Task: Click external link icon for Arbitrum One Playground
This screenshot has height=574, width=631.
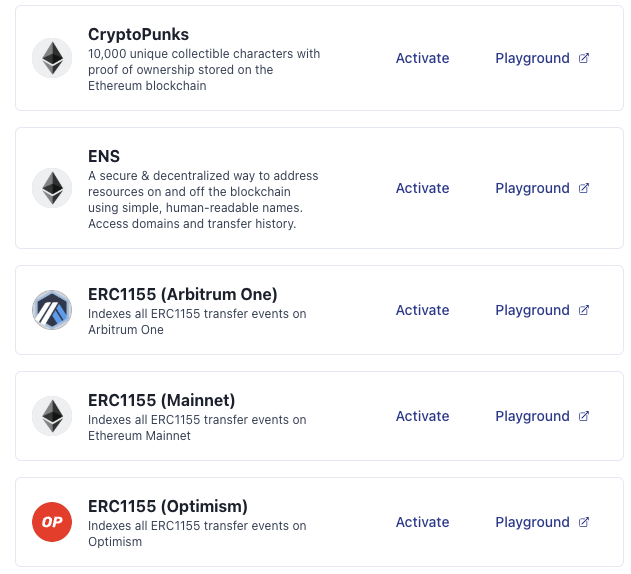Action: tap(584, 310)
